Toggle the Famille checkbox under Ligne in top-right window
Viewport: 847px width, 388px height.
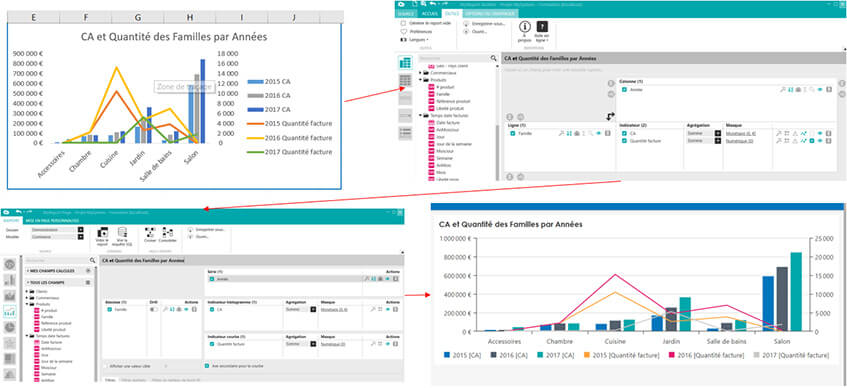[513, 133]
